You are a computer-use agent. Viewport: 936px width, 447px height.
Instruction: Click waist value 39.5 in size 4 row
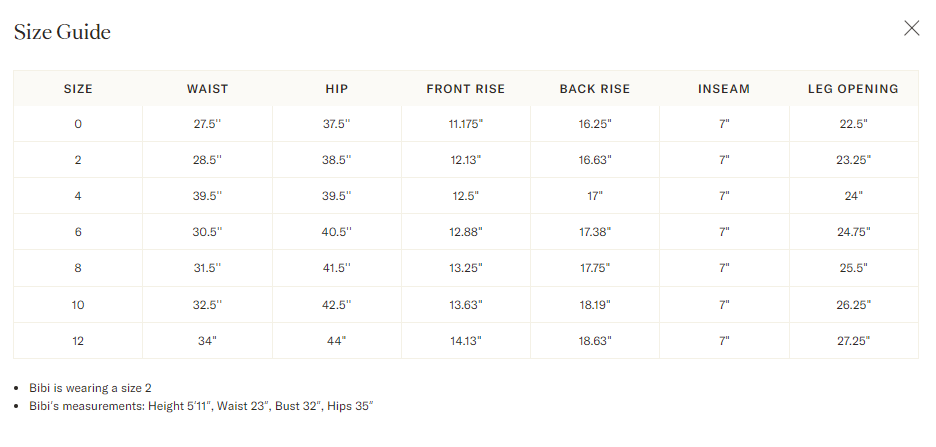tap(207, 196)
